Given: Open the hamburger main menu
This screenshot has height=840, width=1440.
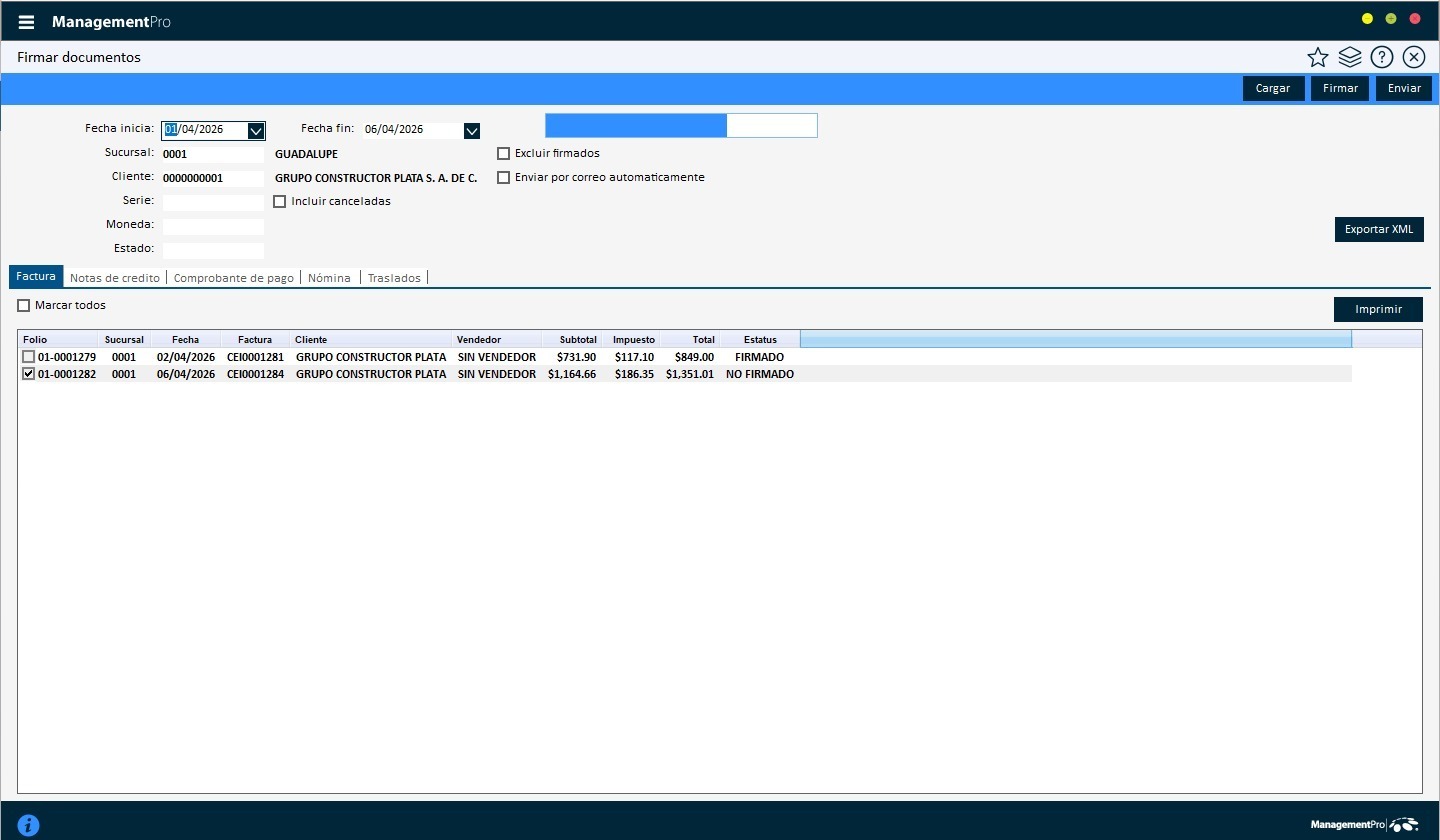Looking at the screenshot, I should tap(26, 22).
